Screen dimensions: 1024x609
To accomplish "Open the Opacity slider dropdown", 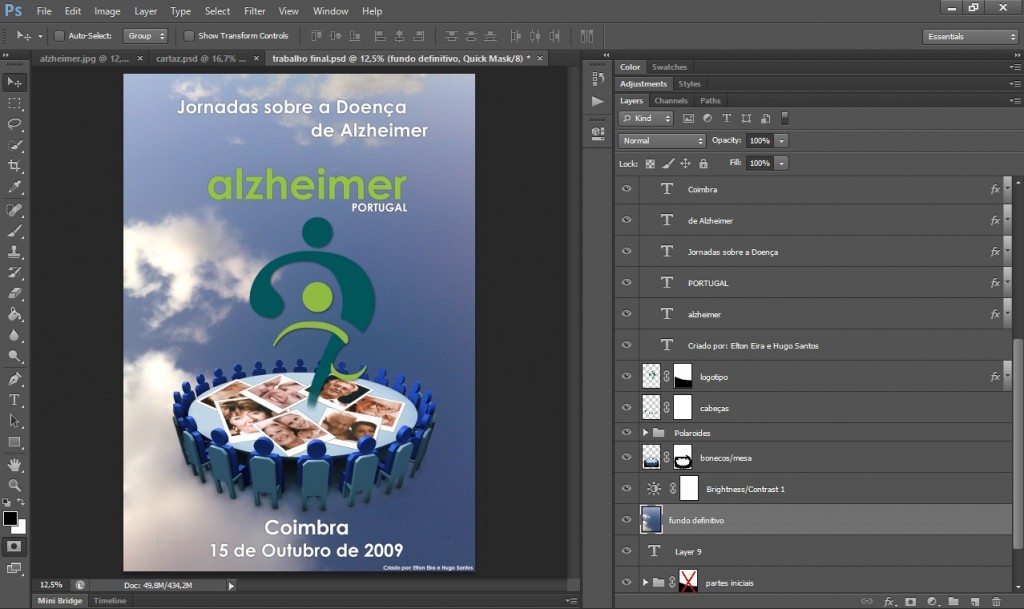I will coord(781,140).
